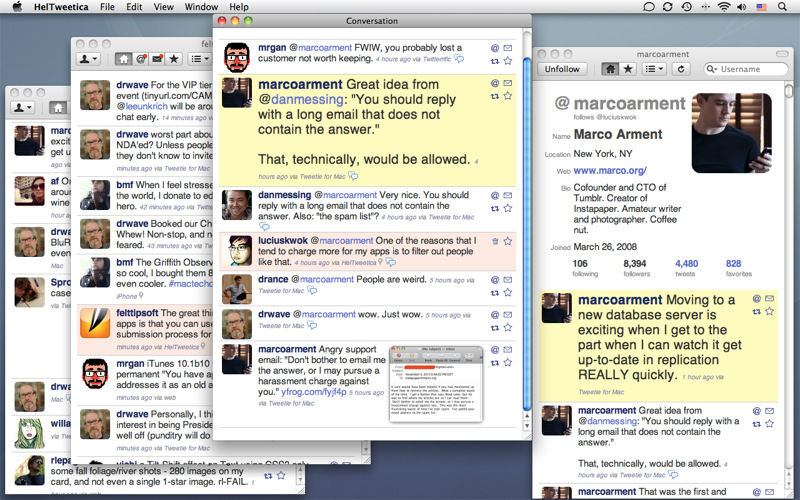Open 828 favorites count link
800x500 pixels.
pyautogui.click(x=733, y=264)
